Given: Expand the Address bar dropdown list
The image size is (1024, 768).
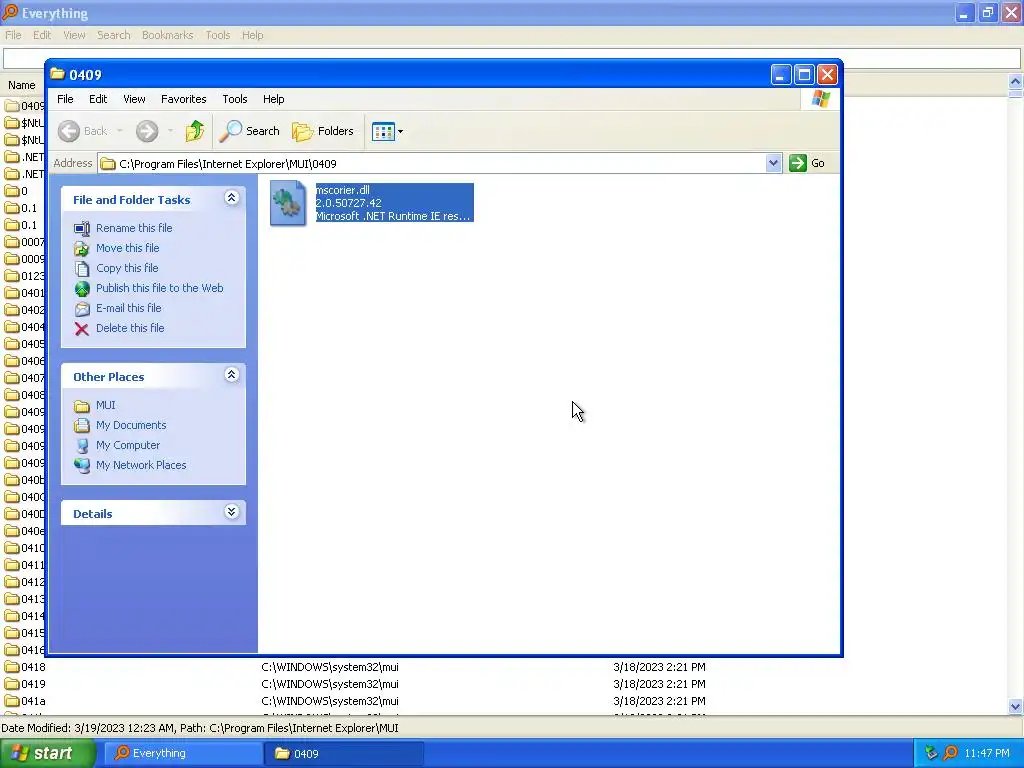Looking at the screenshot, I should 773,163.
